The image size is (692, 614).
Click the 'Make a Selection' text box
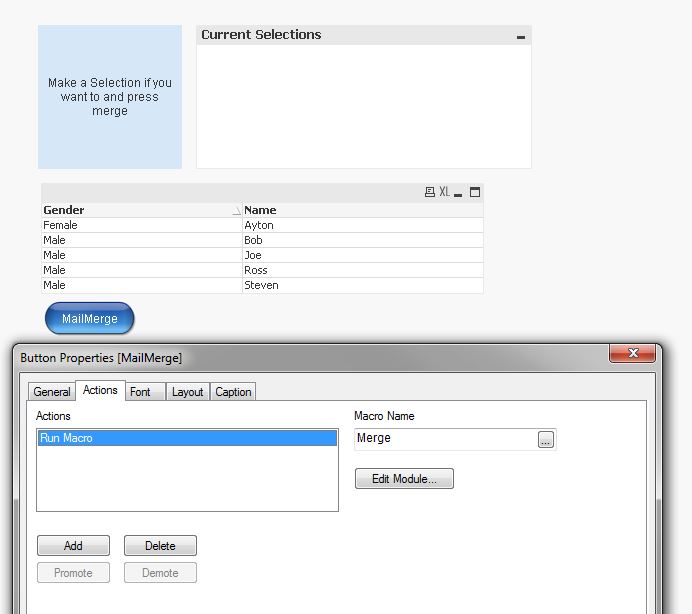(109, 97)
